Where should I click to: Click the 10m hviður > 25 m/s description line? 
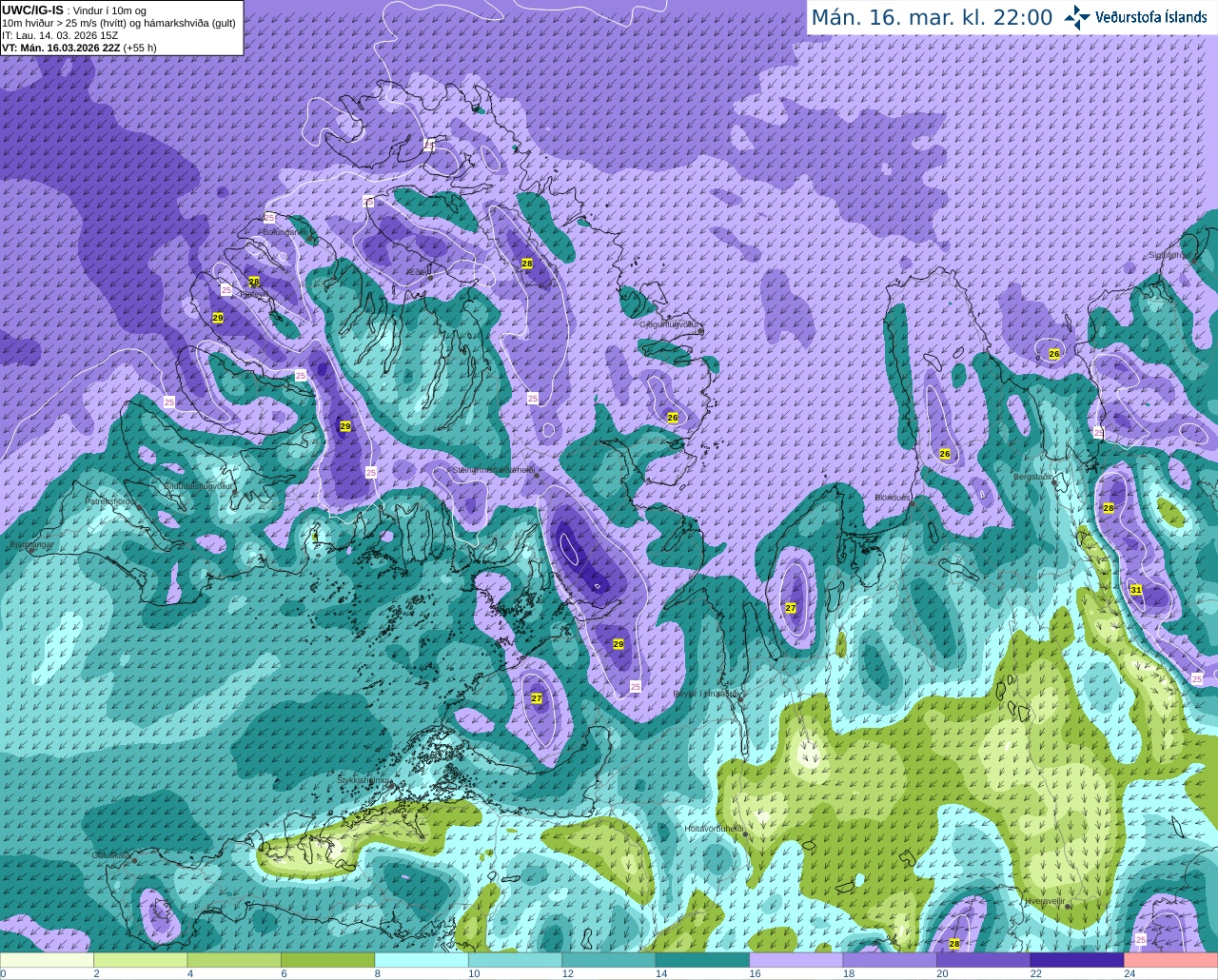point(119,23)
